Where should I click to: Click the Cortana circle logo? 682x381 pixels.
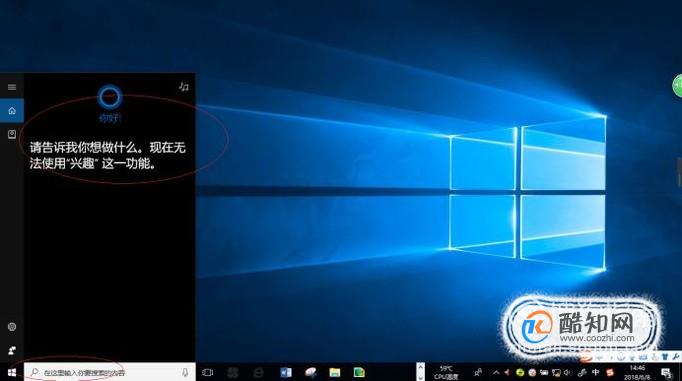(x=109, y=97)
